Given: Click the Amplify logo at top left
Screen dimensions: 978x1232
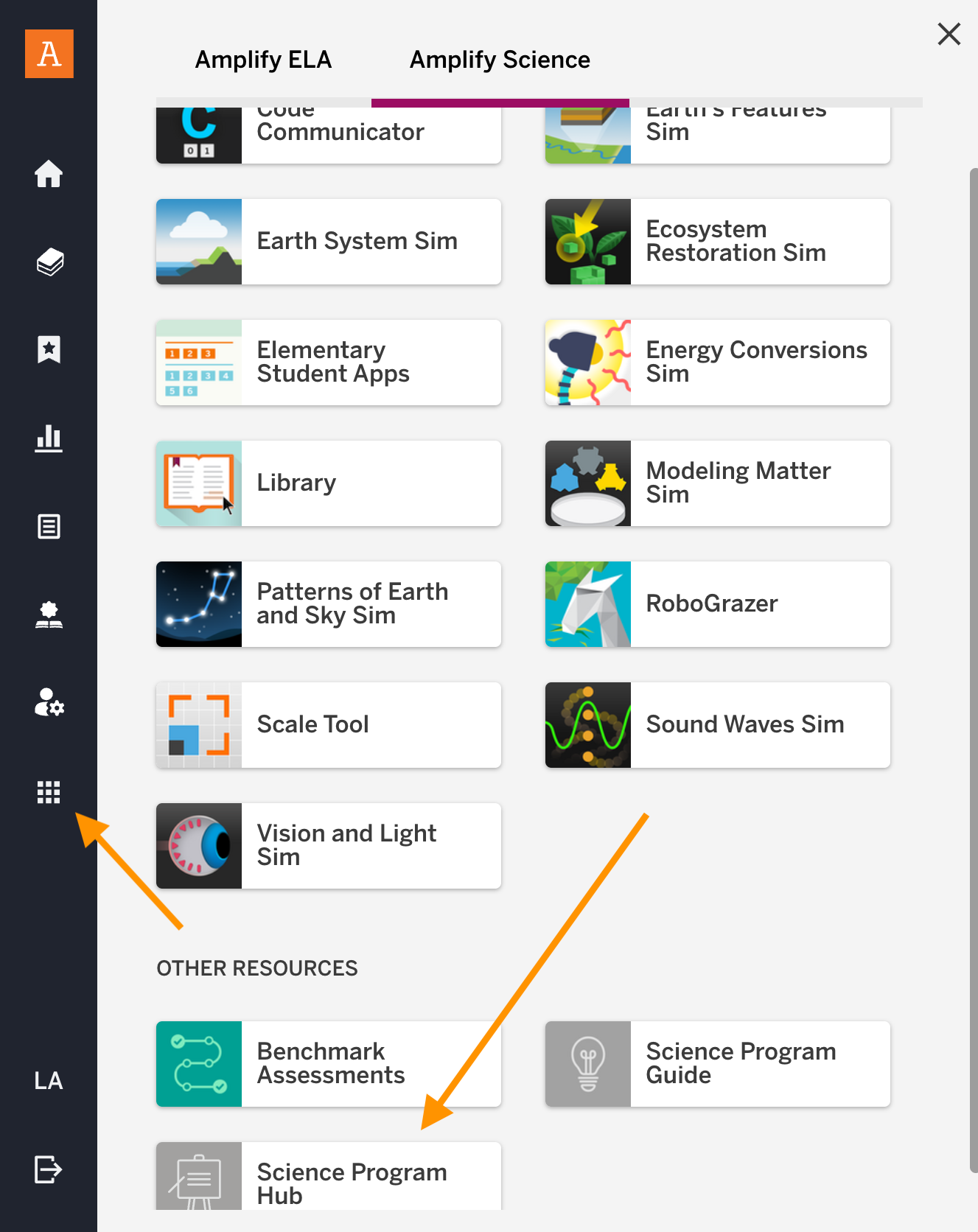Looking at the screenshot, I should [49, 54].
